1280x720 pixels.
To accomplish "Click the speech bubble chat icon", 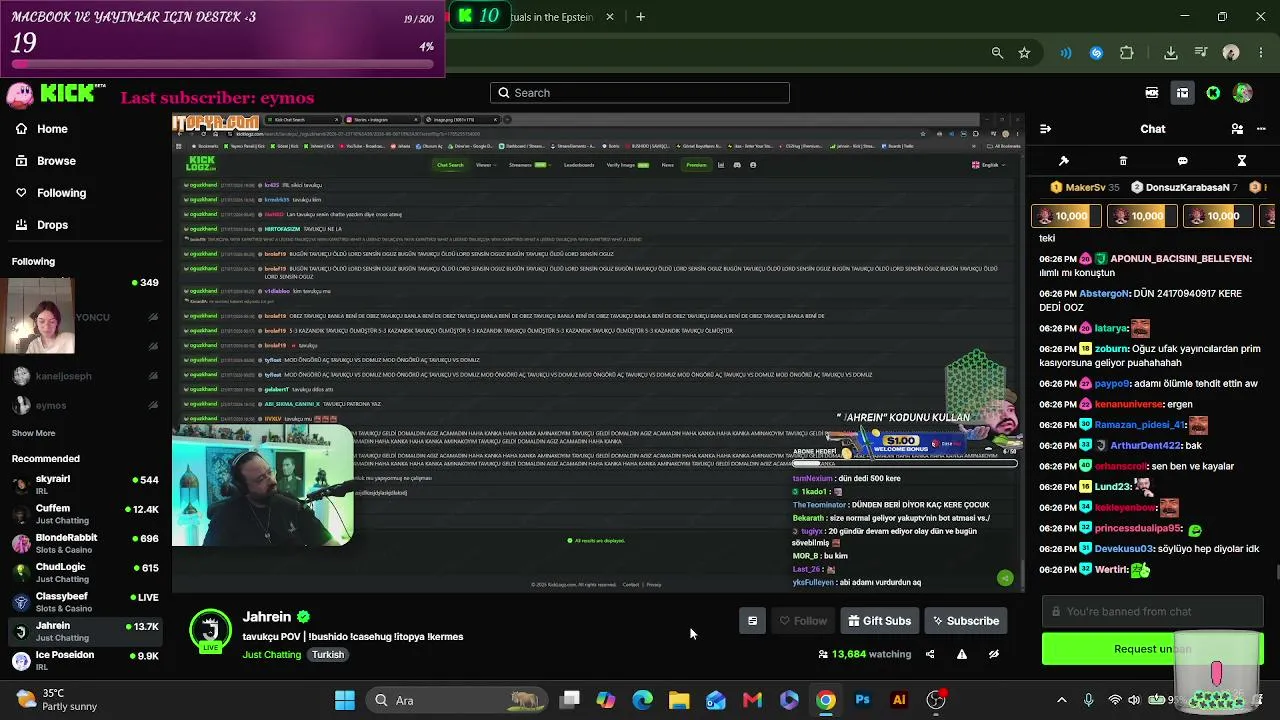I will click(1182, 161).
